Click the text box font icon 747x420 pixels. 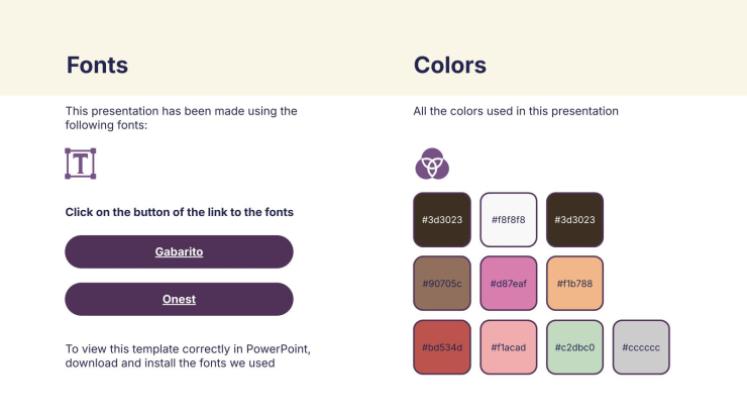(80, 164)
